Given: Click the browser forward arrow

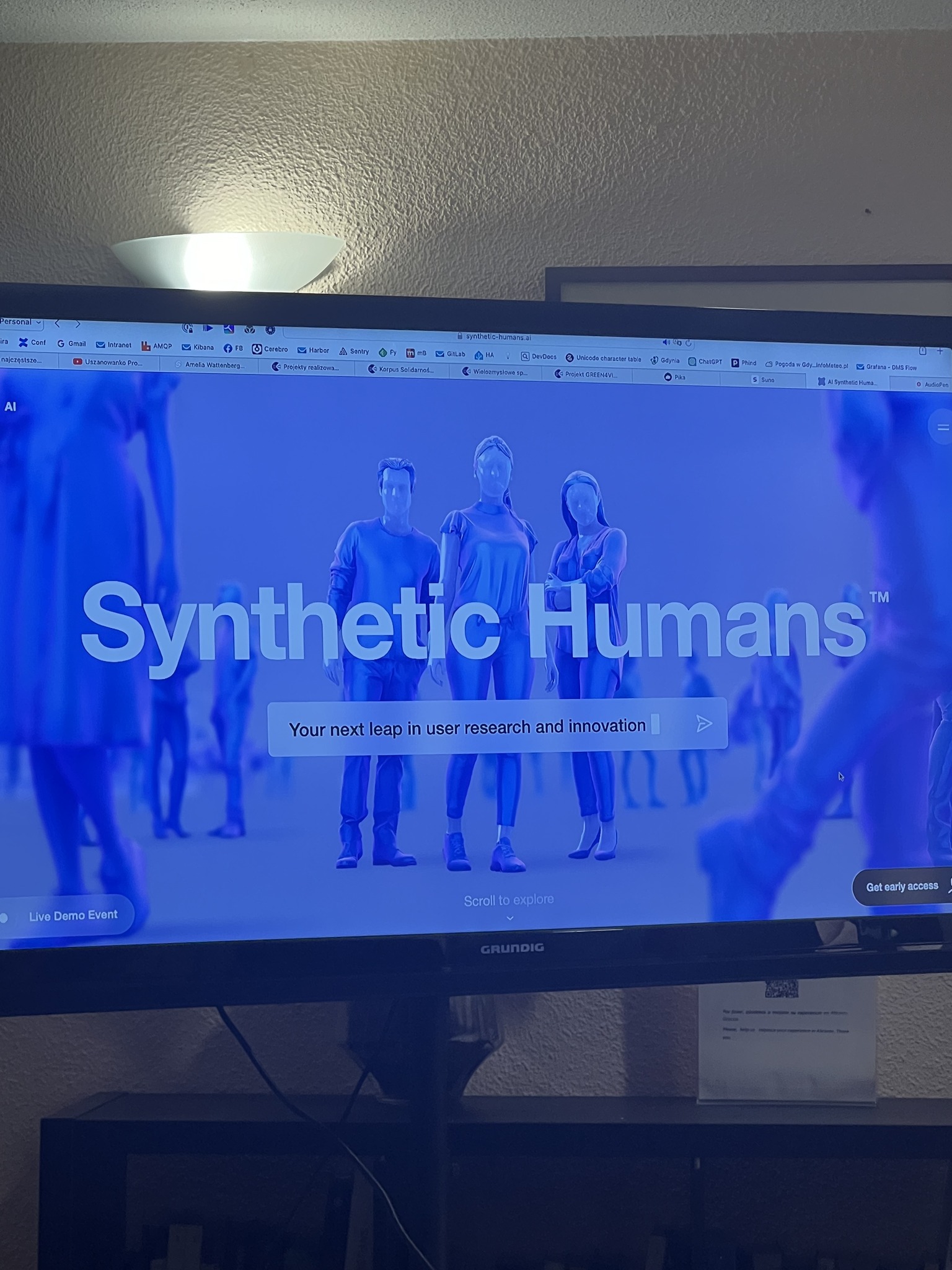Looking at the screenshot, I should (77, 324).
